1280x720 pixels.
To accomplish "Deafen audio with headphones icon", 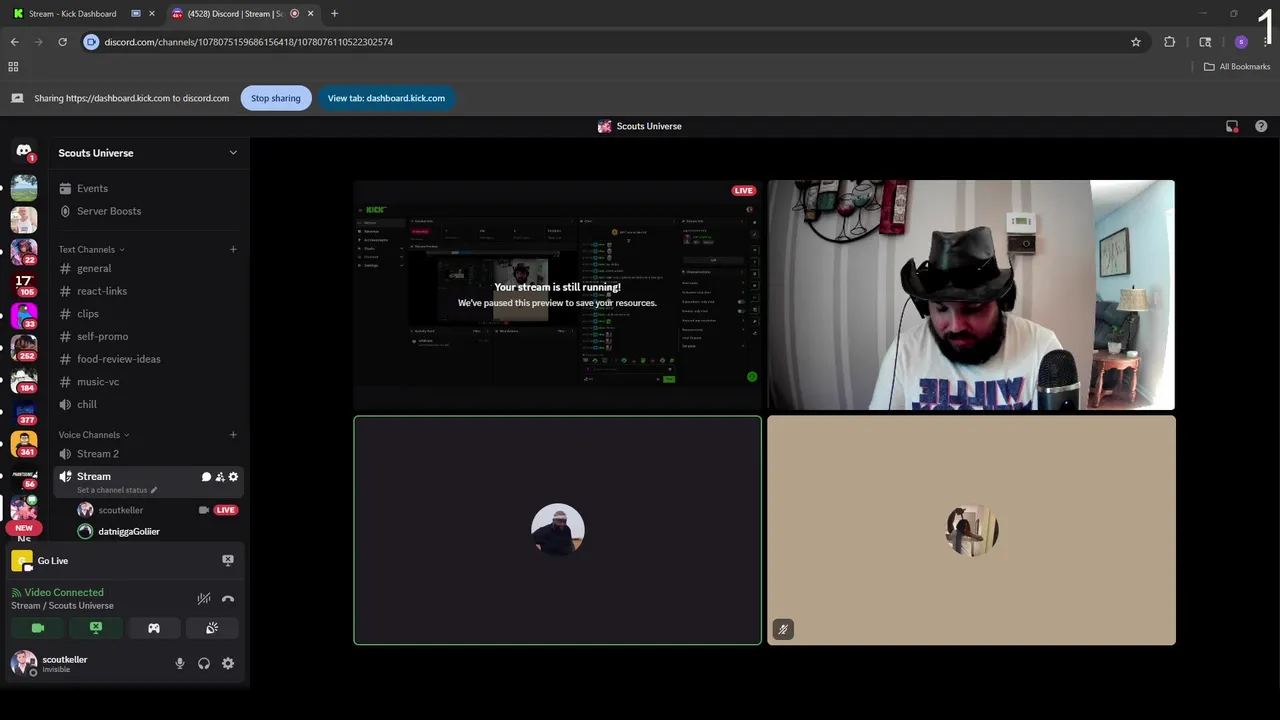I will click(x=204, y=663).
